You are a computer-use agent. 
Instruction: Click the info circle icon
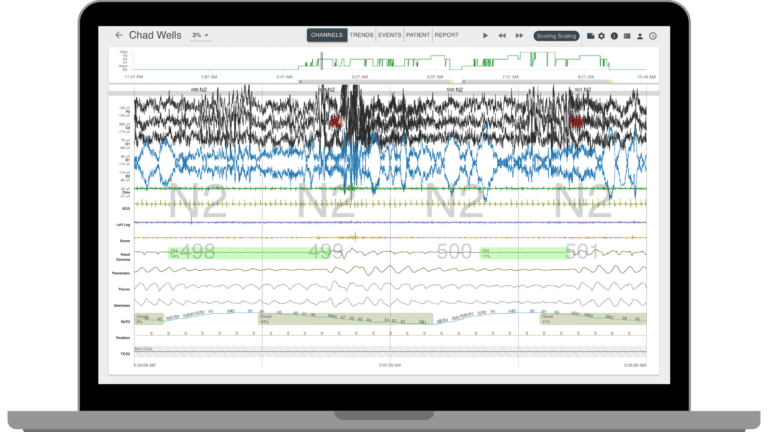[x=614, y=36]
